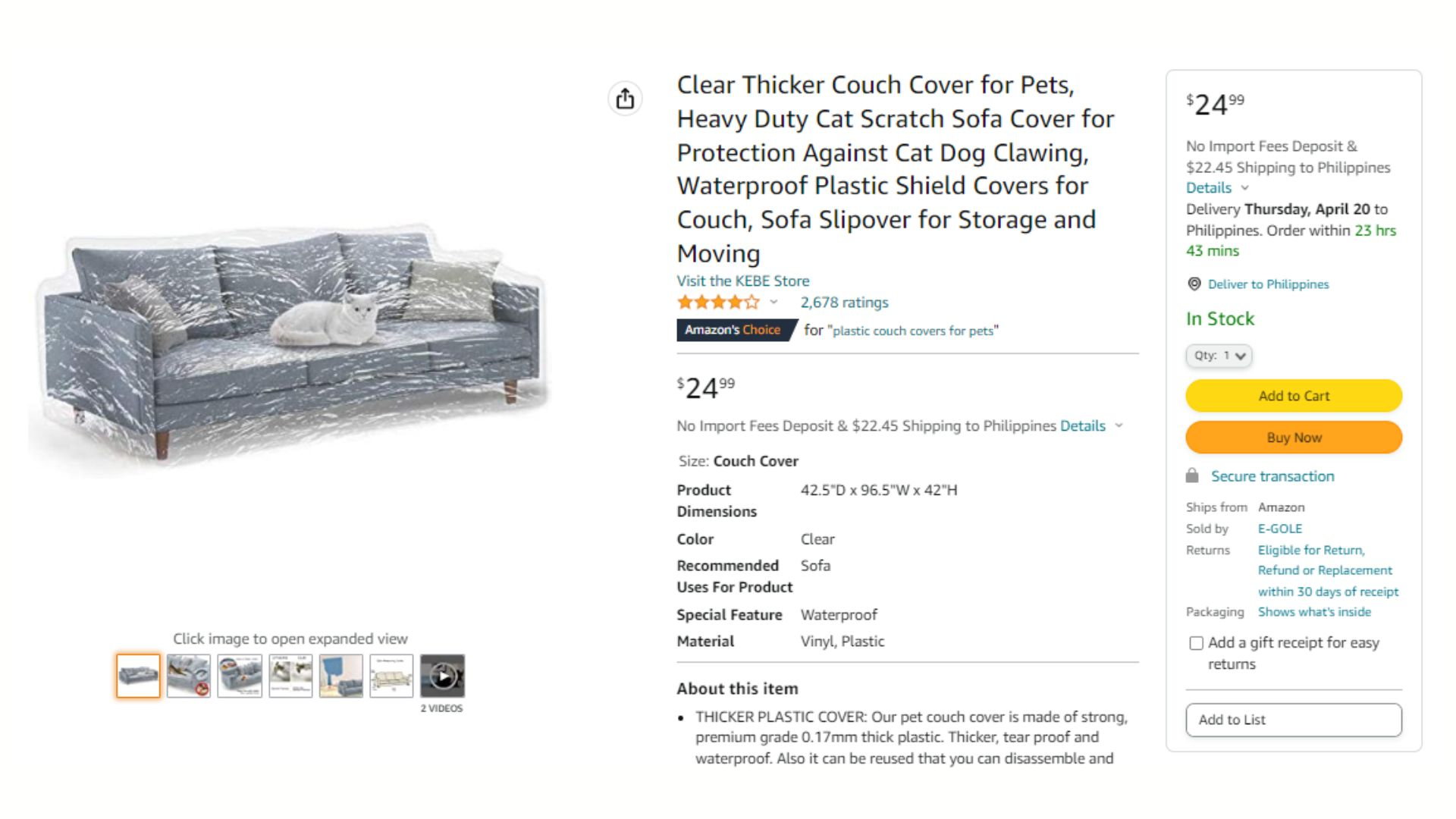Click the Add to Cart button
Viewport: 1456px width, 819px height.
pos(1294,396)
